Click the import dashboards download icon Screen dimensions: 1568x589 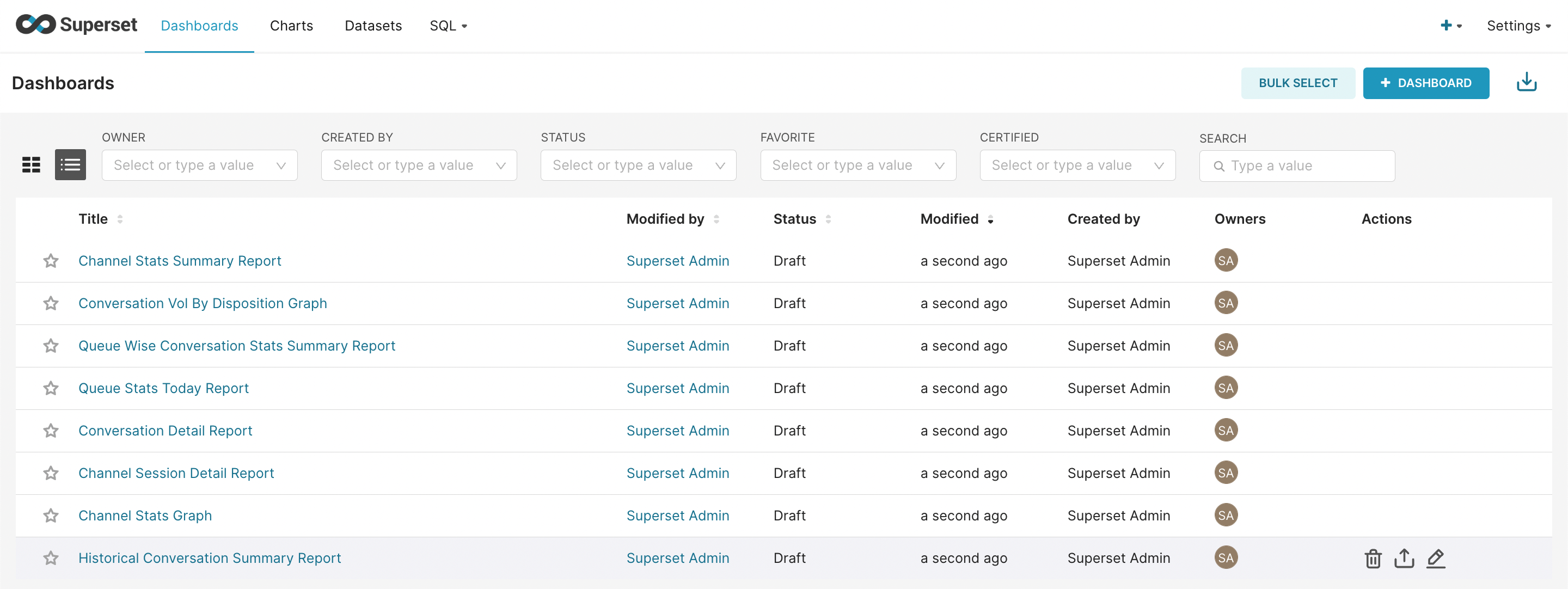point(1526,82)
